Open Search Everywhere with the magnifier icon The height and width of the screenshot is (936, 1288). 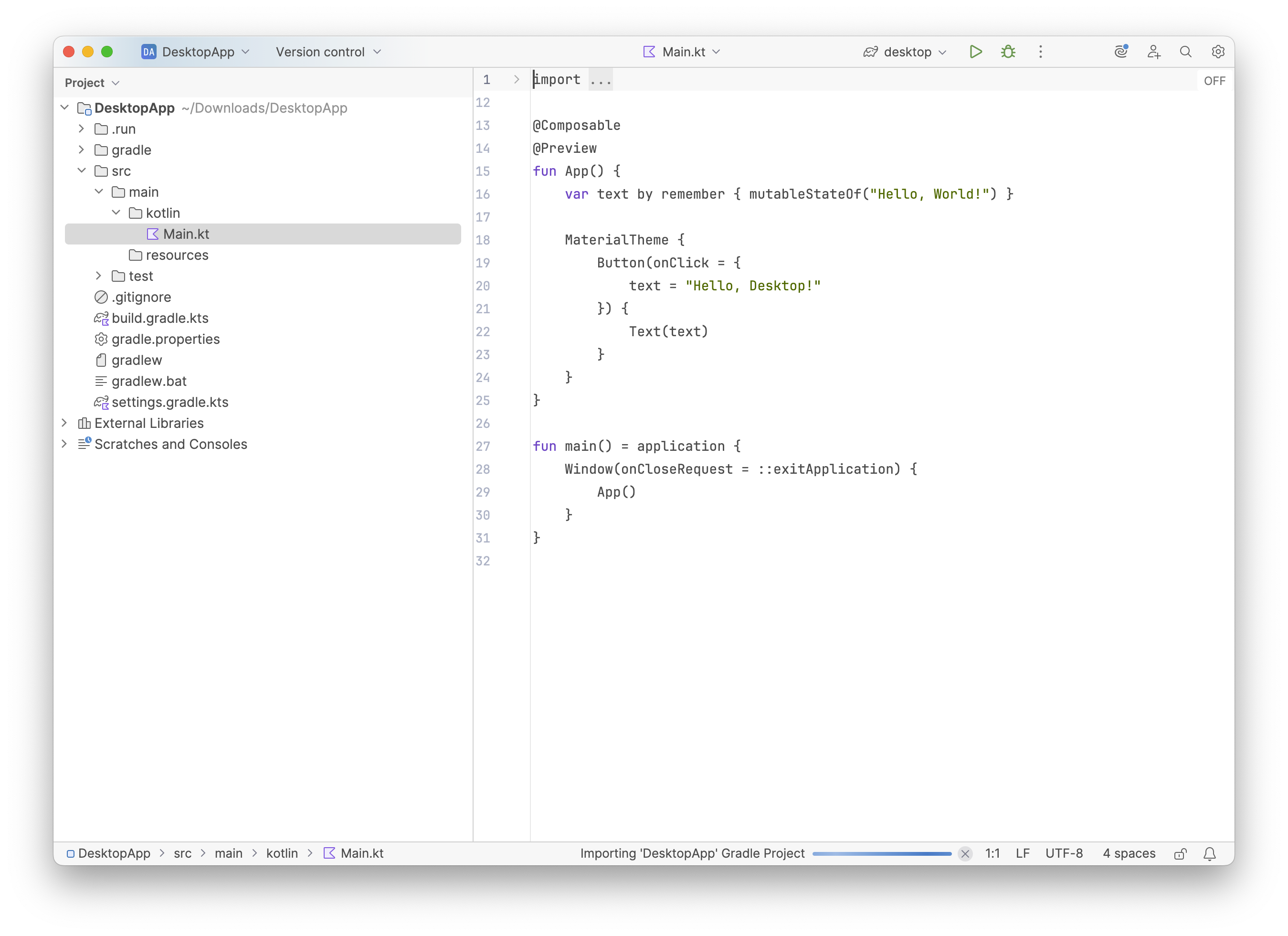coord(1186,52)
